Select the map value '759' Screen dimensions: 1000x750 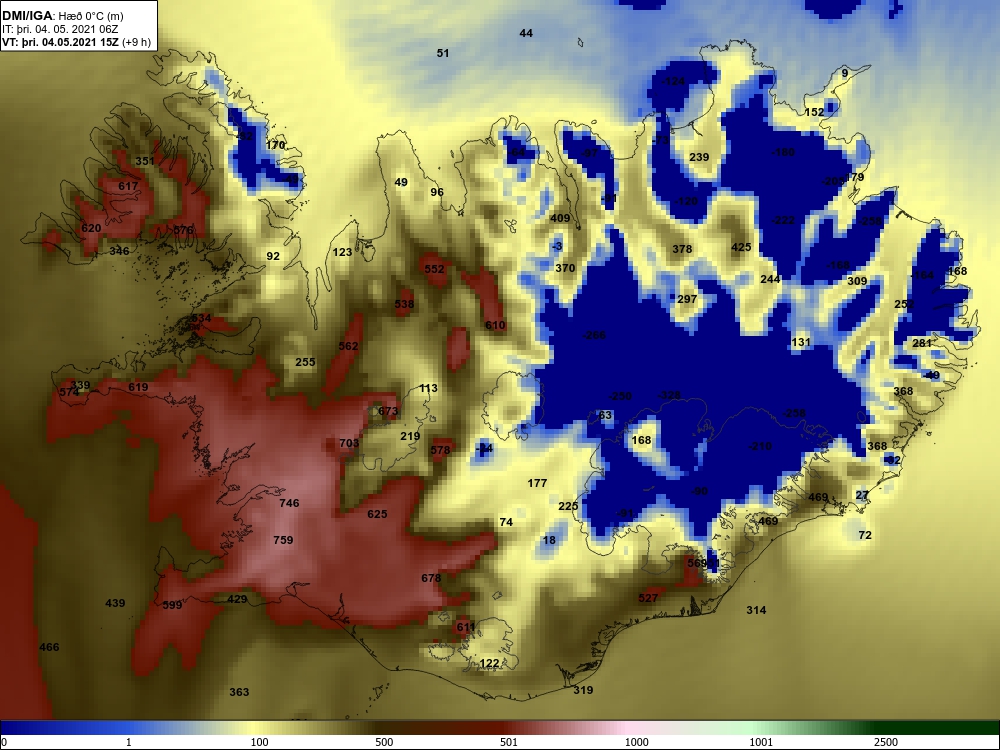pyautogui.click(x=283, y=540)
